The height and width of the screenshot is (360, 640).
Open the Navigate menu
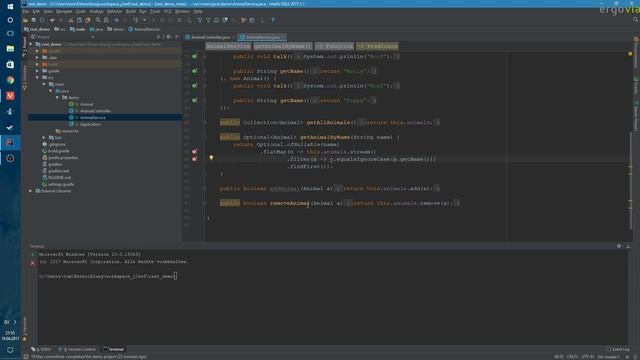tap(64, 11)
